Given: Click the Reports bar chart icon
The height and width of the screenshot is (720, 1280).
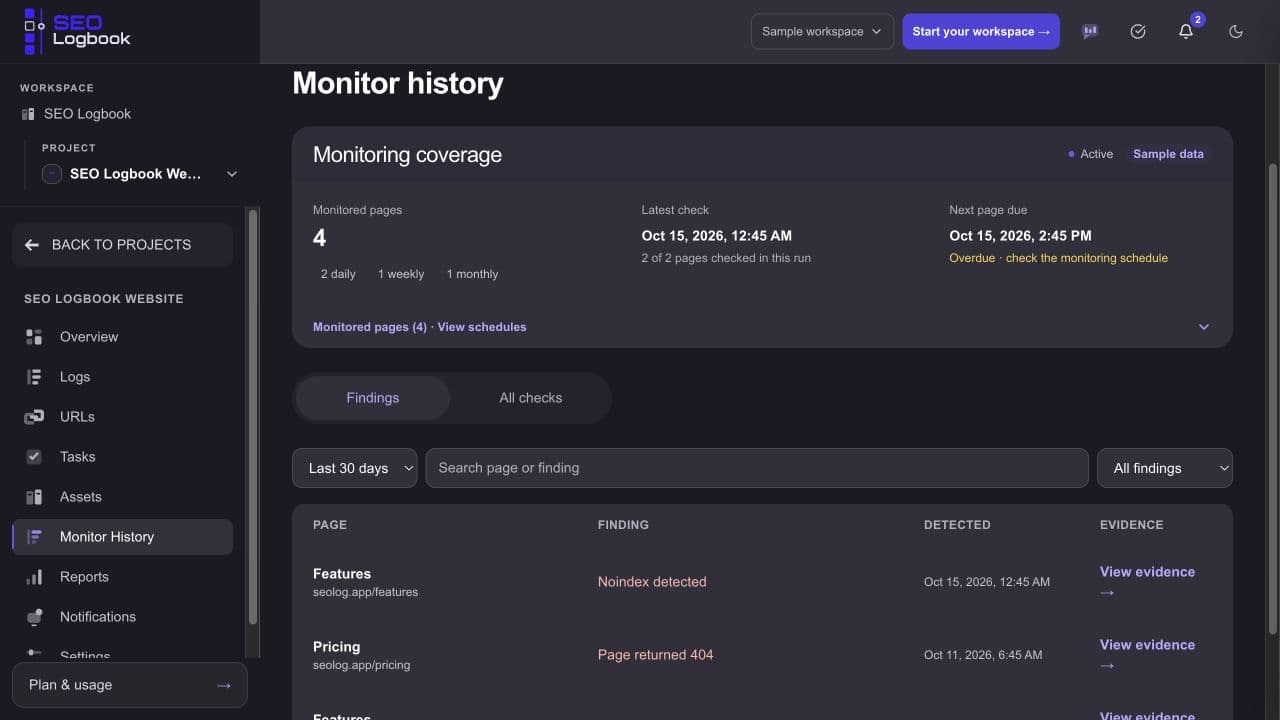Looking at the screenshot, I should pyautogui.click(x=34, y=577).
